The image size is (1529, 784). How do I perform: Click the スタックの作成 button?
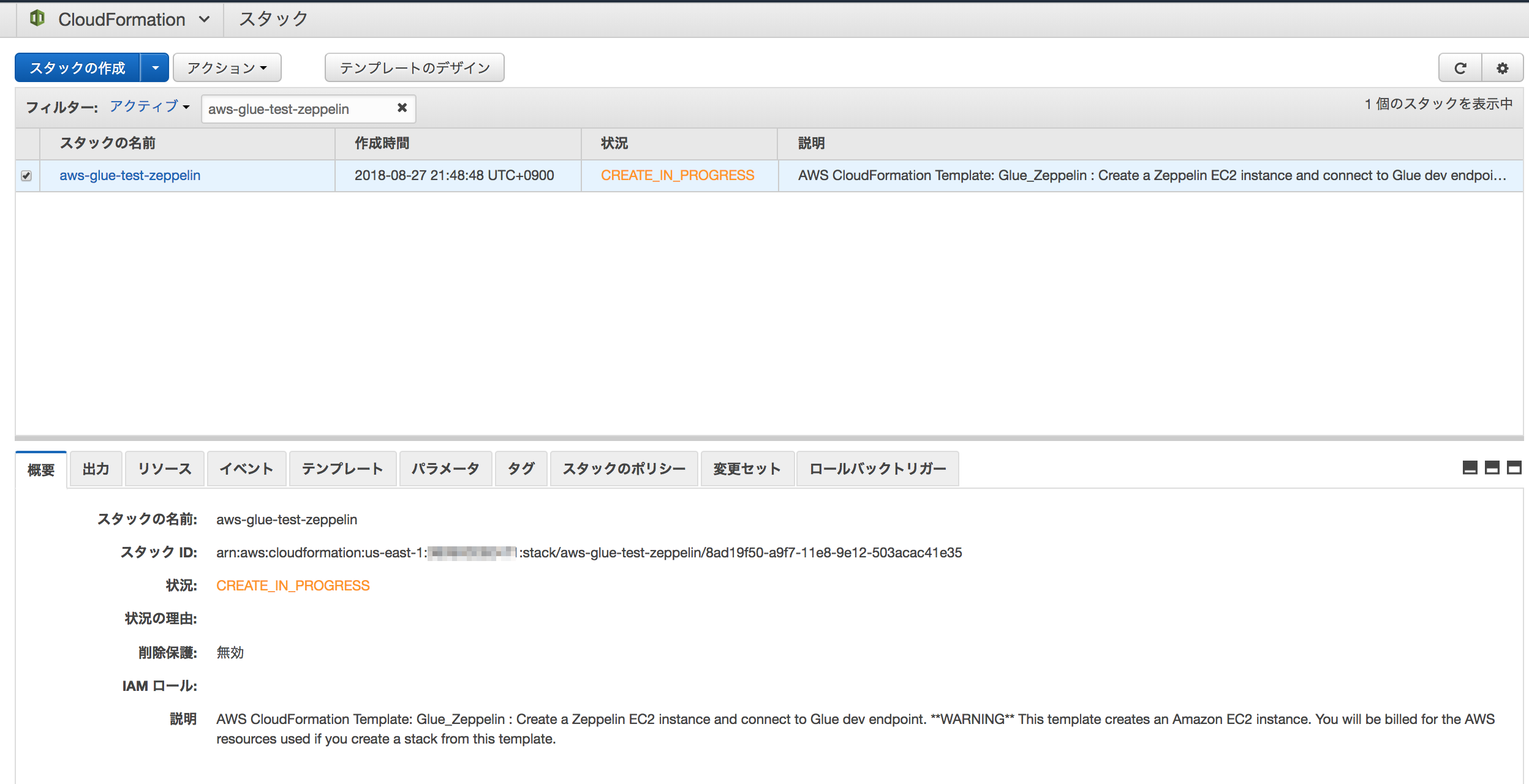pos(78,68)
